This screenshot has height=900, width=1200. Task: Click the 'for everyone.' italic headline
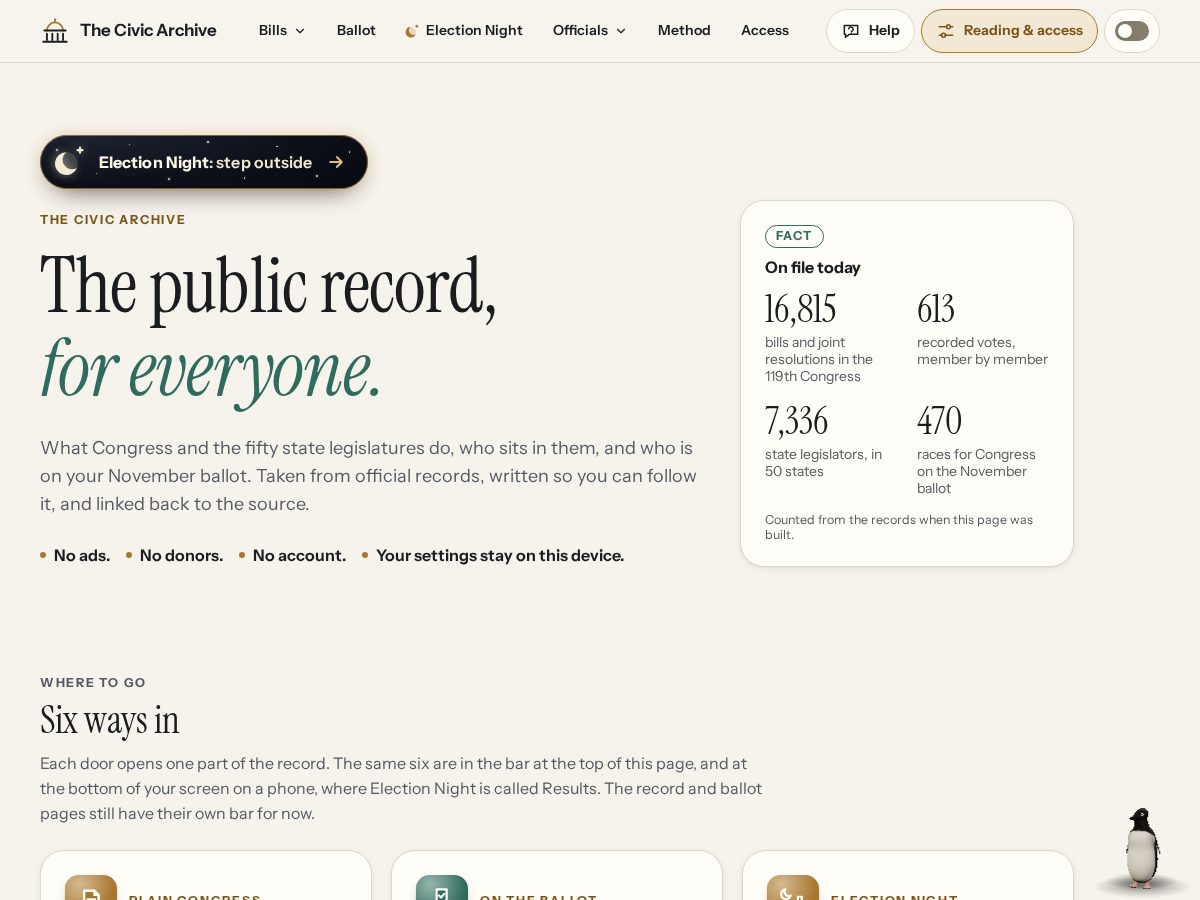pyautogui.click(x=210, y=370)
